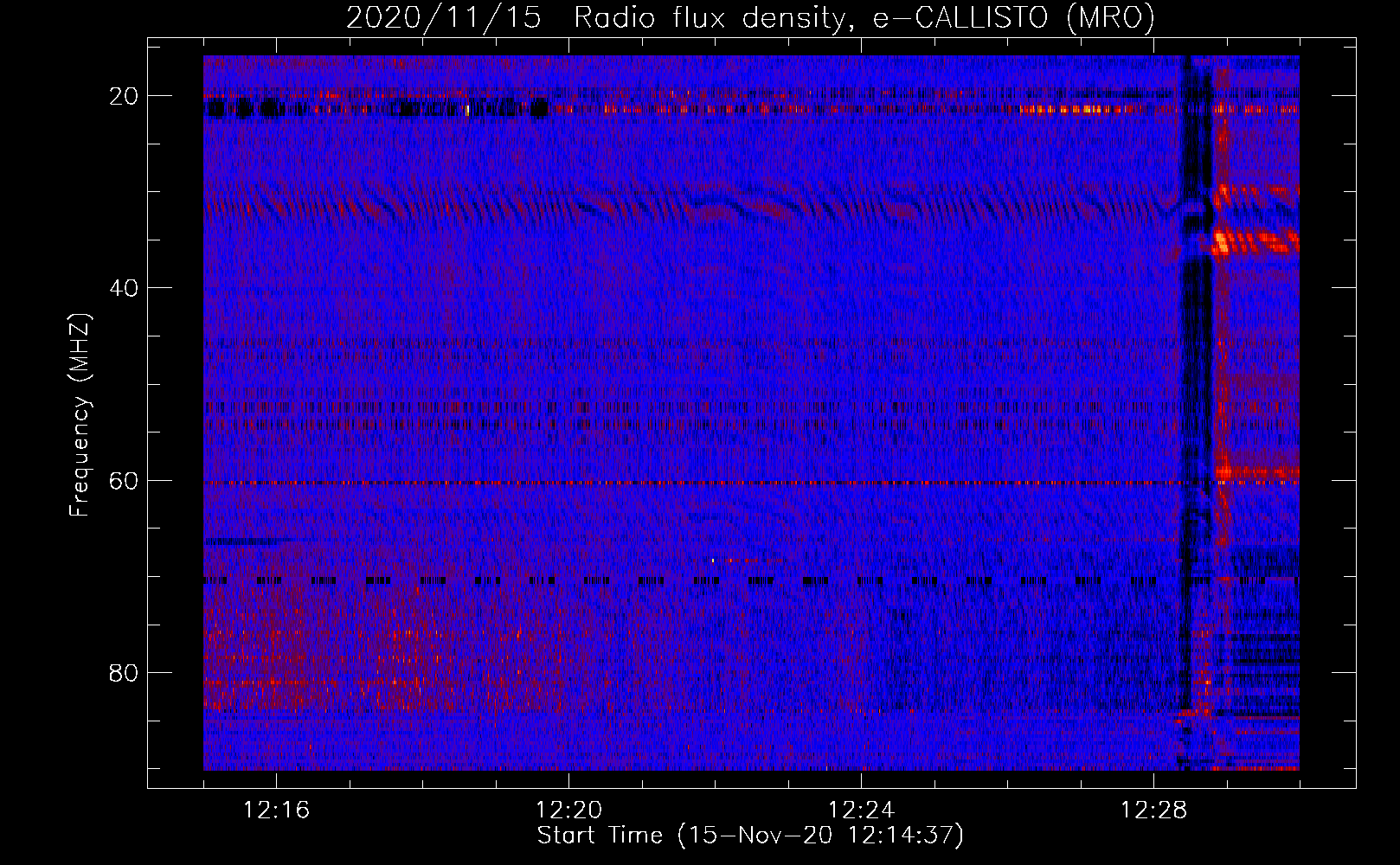Image resolution: width=1400 pixels, height=865 pixels.
Task: Click the 'Frequency (MHZ)' axis label
Action: pyautogui.click(x=80, y=415)
